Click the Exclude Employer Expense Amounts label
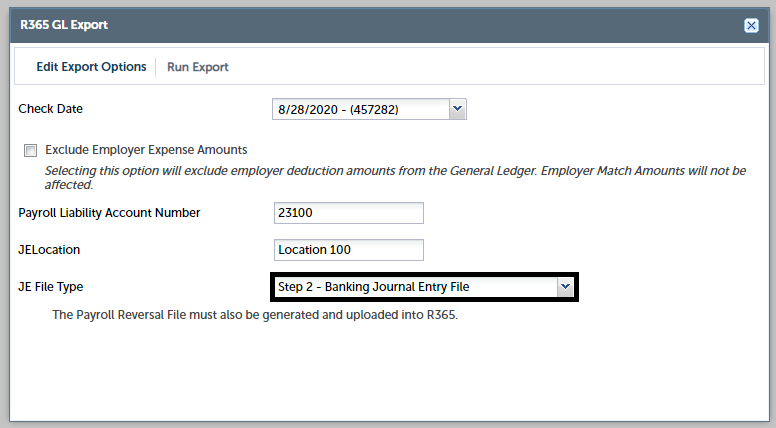This screenshot has height=428, width=776. tap(146, 150)
